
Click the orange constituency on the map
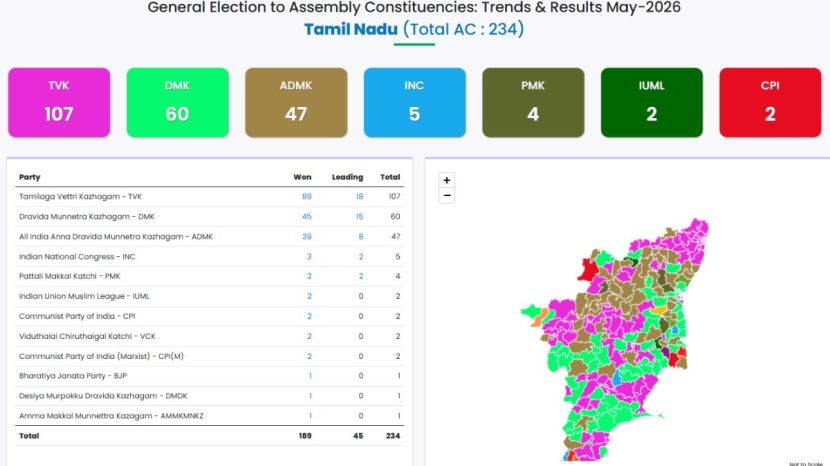click(538, 318)
